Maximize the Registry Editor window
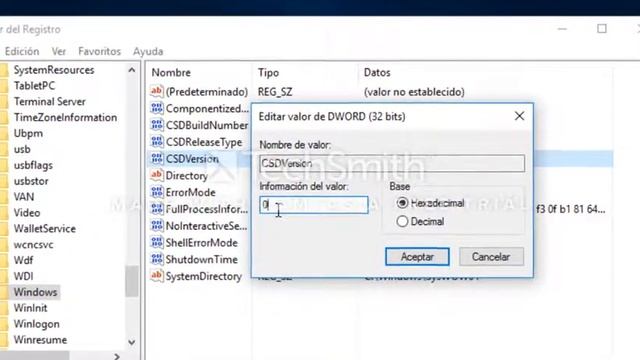 602,29
